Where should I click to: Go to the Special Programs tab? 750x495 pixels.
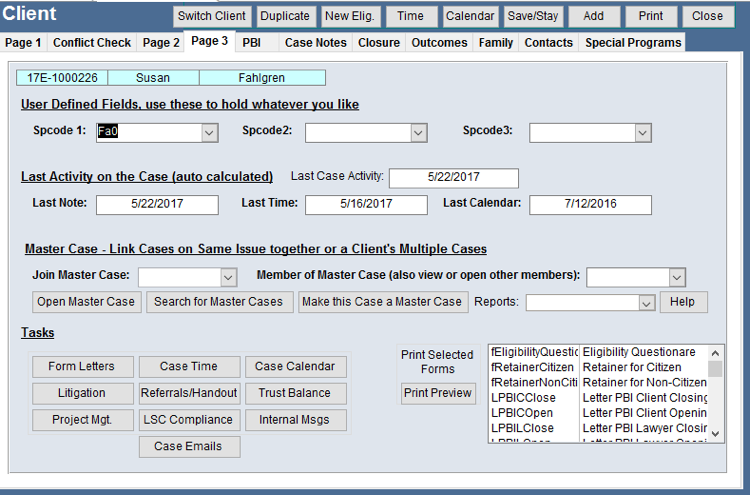(633, 43)
